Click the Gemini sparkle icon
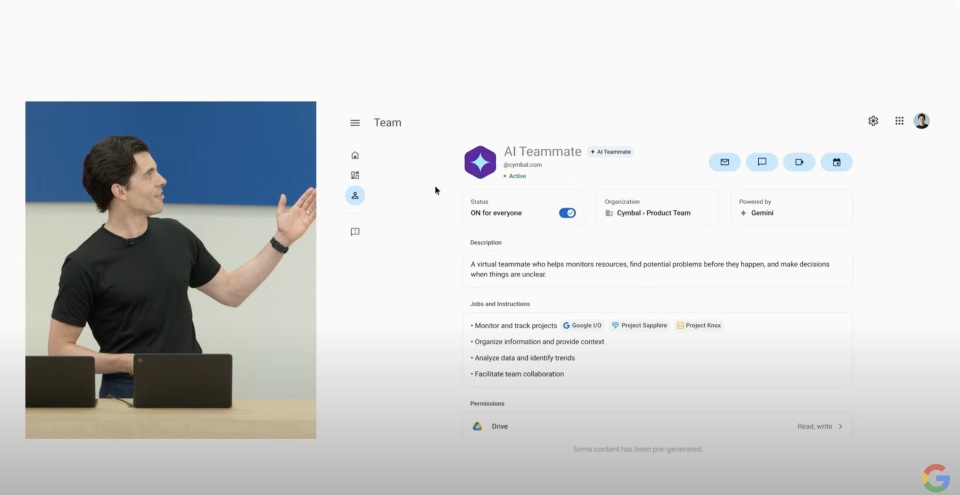 point(743,213)
